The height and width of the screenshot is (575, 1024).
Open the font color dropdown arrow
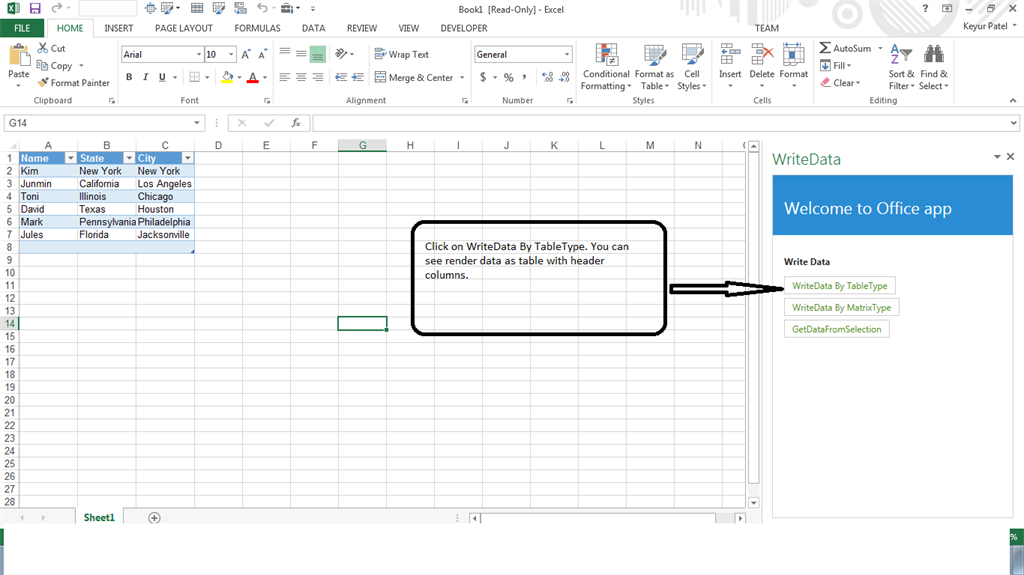point(264,78)
